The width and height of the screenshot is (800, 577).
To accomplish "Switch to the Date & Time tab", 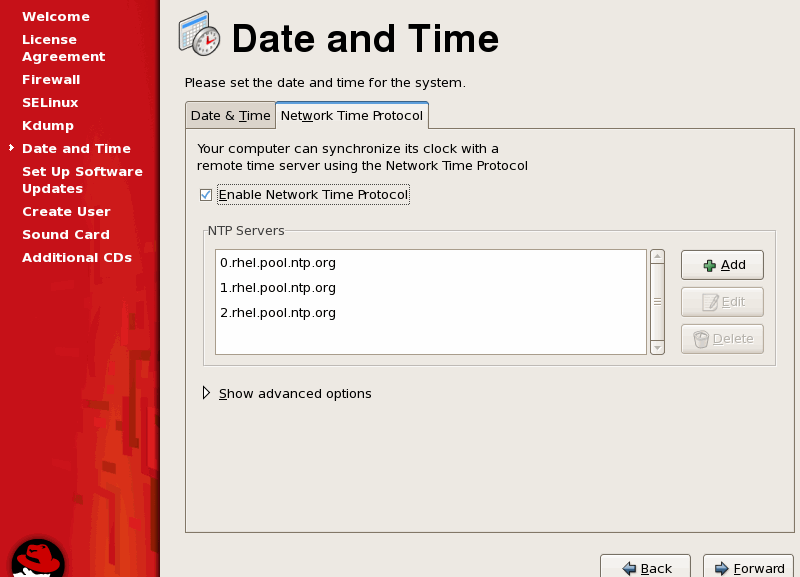I will coord(230,116).
